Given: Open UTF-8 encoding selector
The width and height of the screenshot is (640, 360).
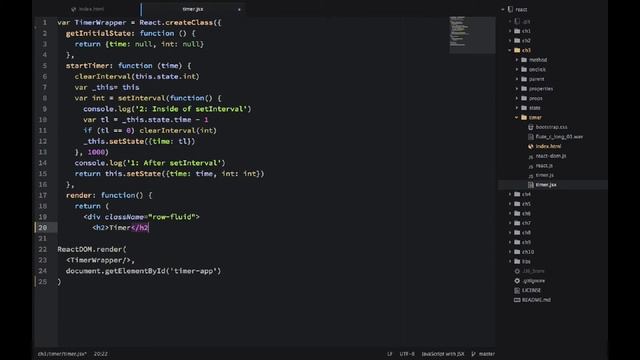Looking at the screenshot, I should (407, 354).
